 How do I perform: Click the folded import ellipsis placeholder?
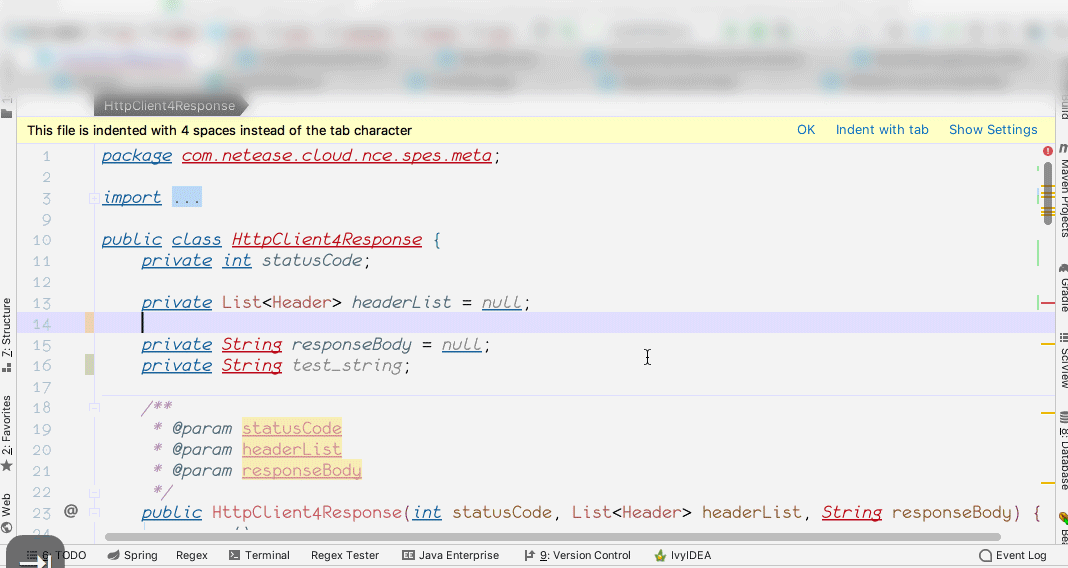click(187, 198)
